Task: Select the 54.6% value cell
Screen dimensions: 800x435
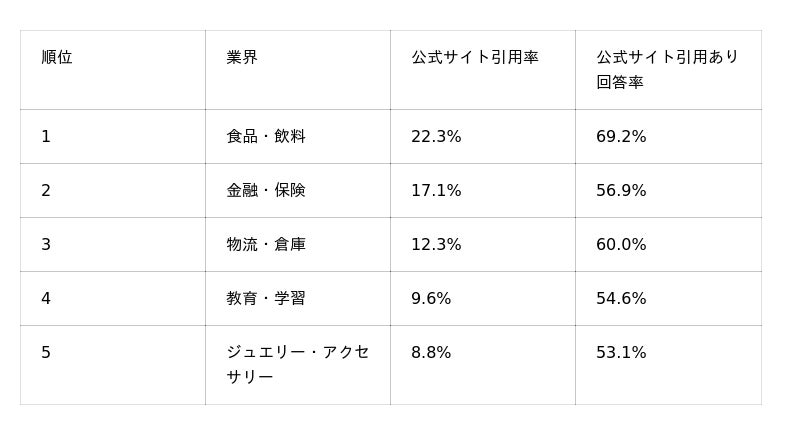Action: point(668,299)
